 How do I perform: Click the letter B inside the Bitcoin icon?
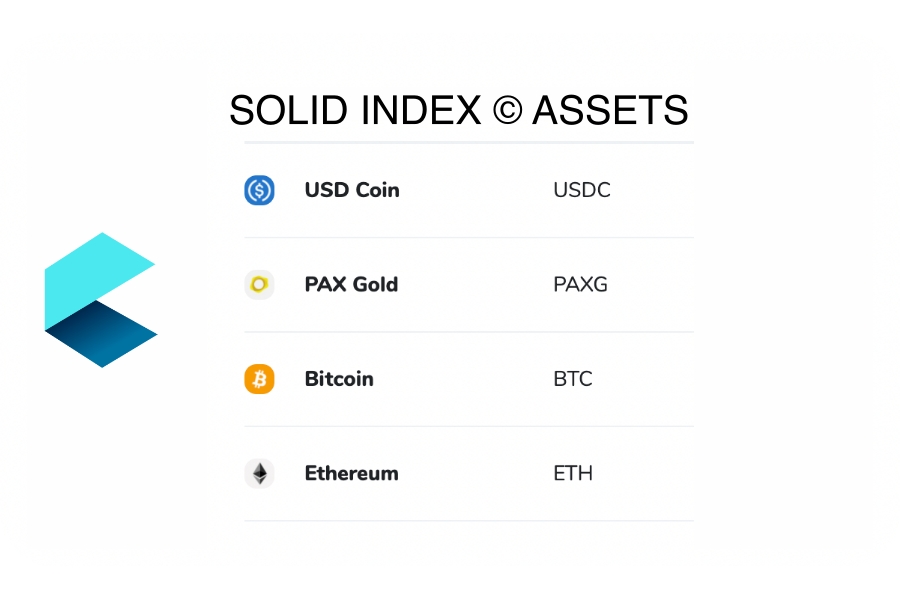click(259, 379)
